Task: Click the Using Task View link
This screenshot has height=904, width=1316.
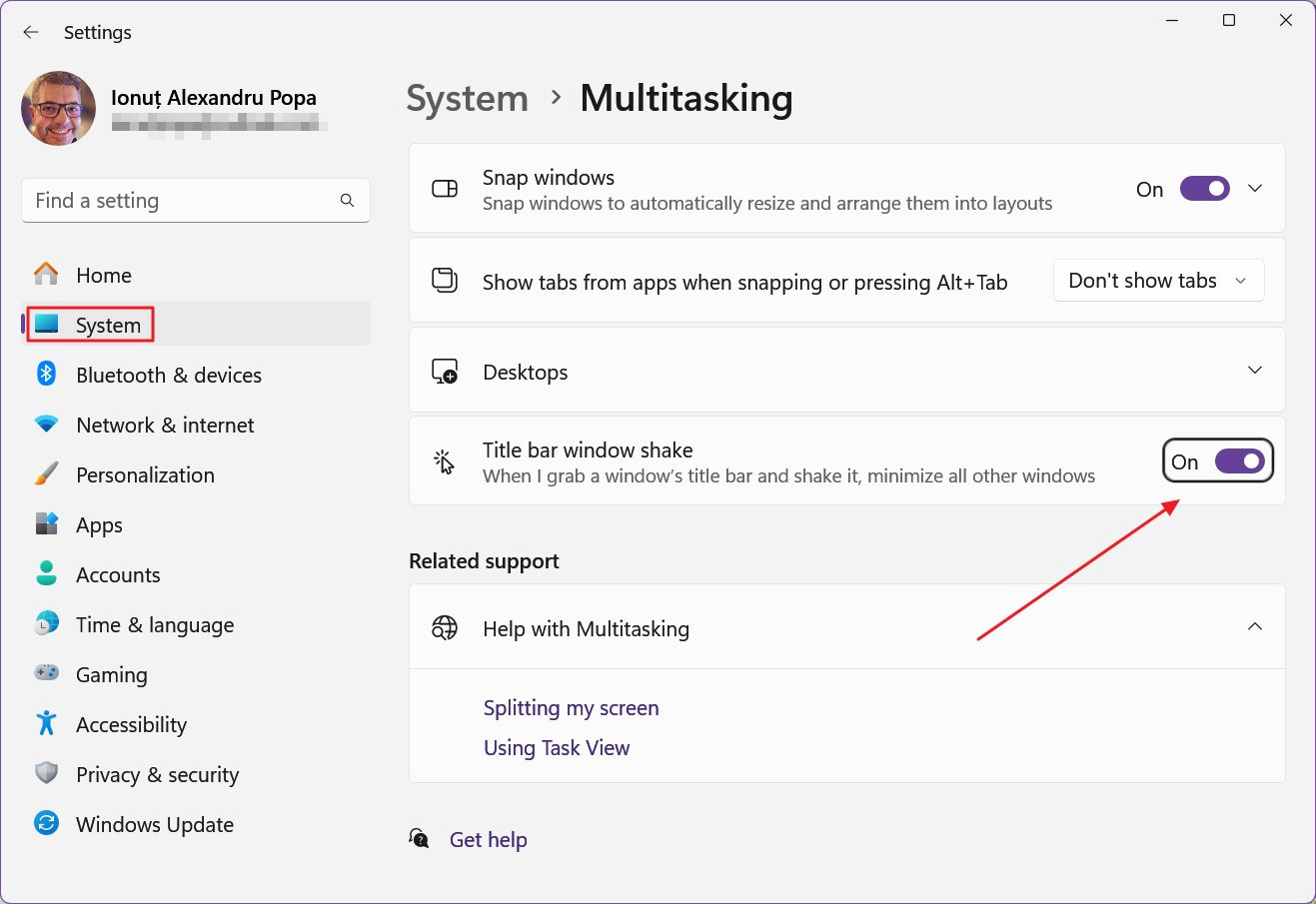Action: coord(556,747)
